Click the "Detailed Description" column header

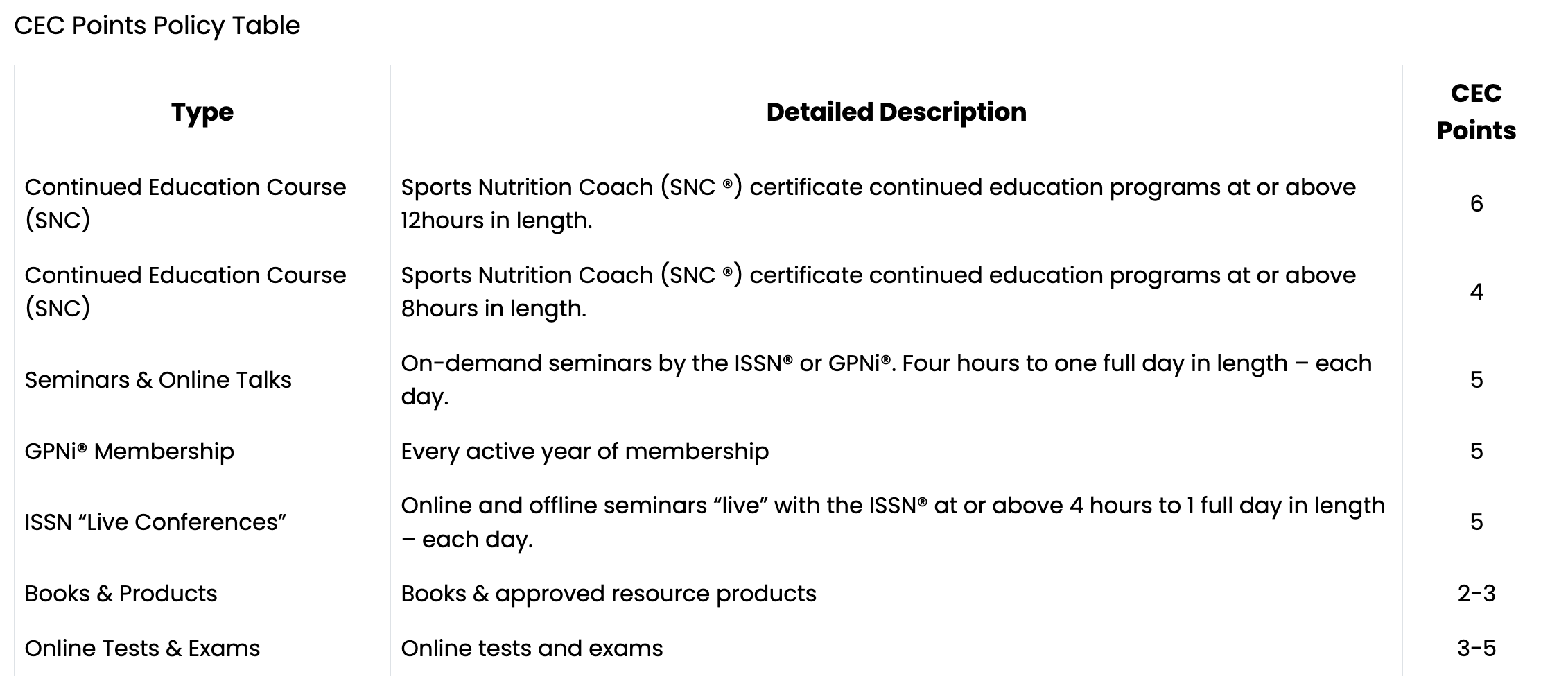coord(896,112)
